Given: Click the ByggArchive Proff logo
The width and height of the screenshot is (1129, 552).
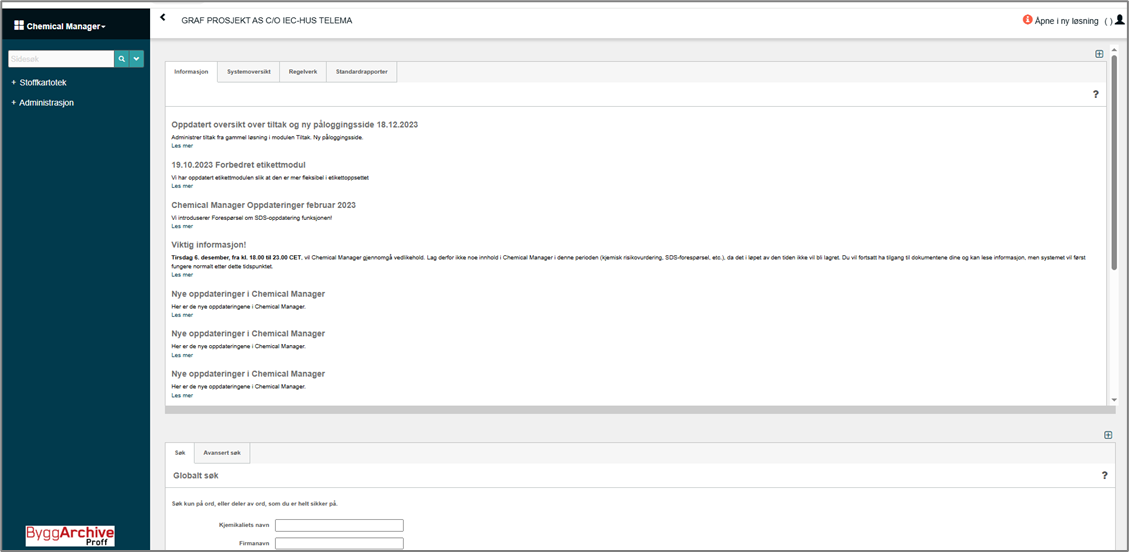Looking at the screenshot, I should [x=70, y=535].
